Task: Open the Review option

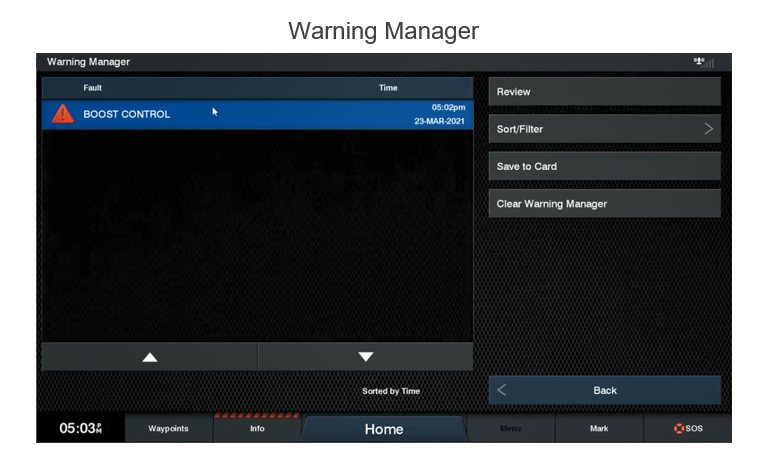Action: click(605, 92)
